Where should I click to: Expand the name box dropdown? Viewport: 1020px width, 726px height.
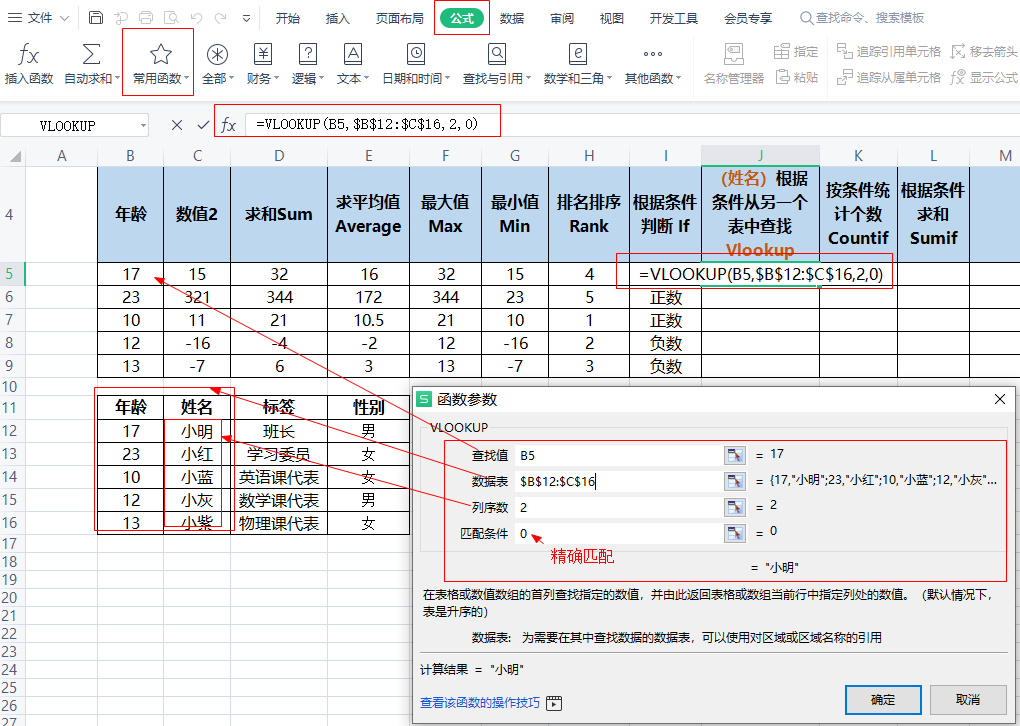(x=143, y=126)
